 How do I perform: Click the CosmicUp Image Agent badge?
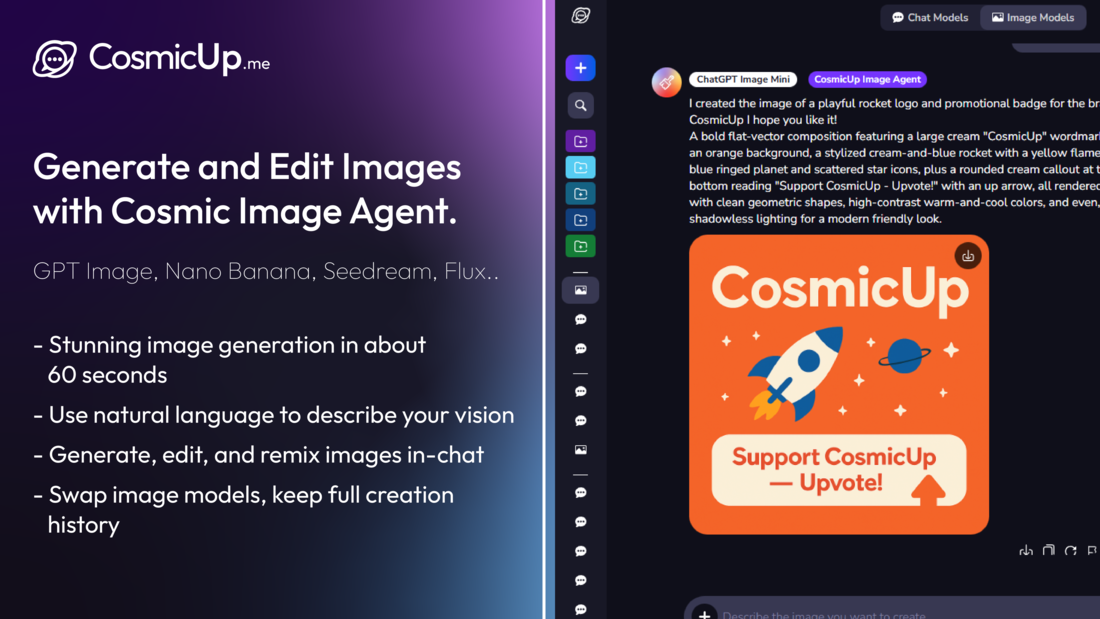pyautogui.click(x=867, y=79)
